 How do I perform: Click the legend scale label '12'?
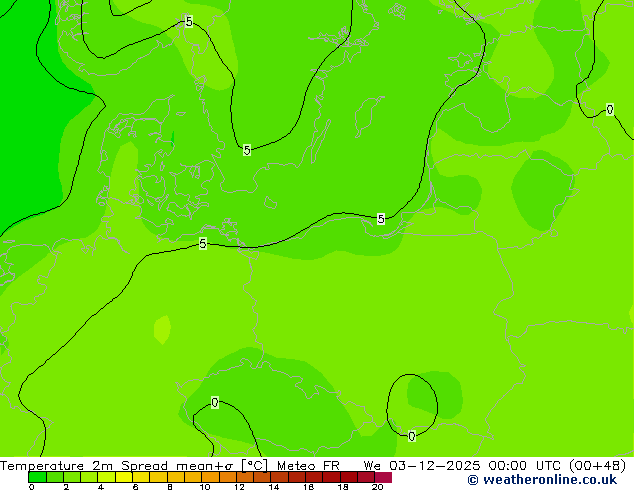pyautogui.click(x=239, y=487)
